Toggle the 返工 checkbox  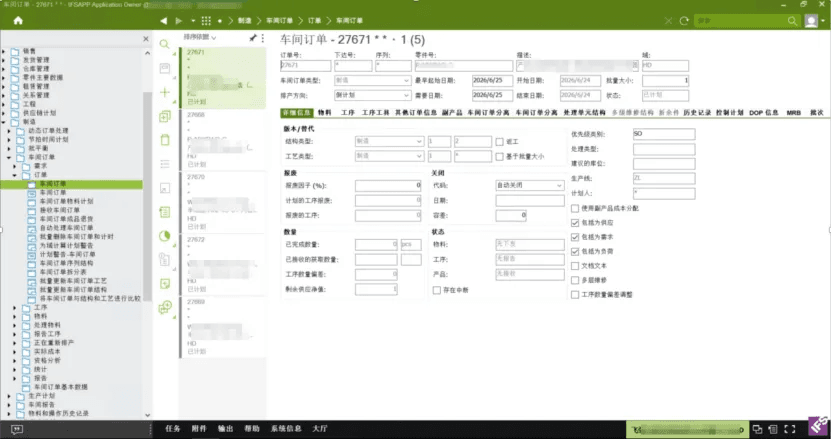click(499, 142)
